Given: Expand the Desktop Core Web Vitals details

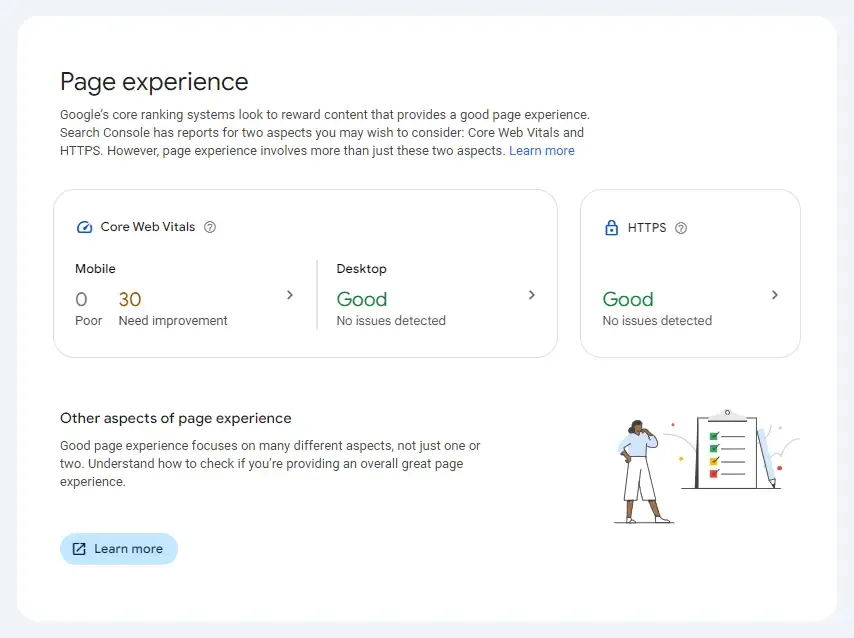Looking at the screenshot, I should click(x=531, y=295).
